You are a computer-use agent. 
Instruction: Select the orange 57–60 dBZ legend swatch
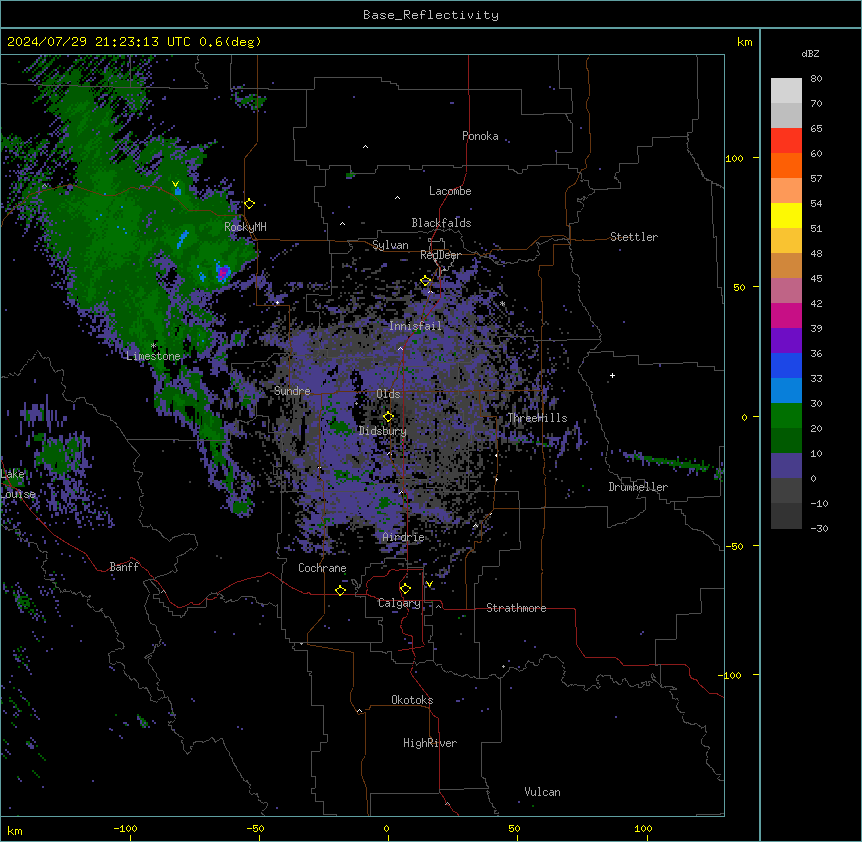click(786, 165)
